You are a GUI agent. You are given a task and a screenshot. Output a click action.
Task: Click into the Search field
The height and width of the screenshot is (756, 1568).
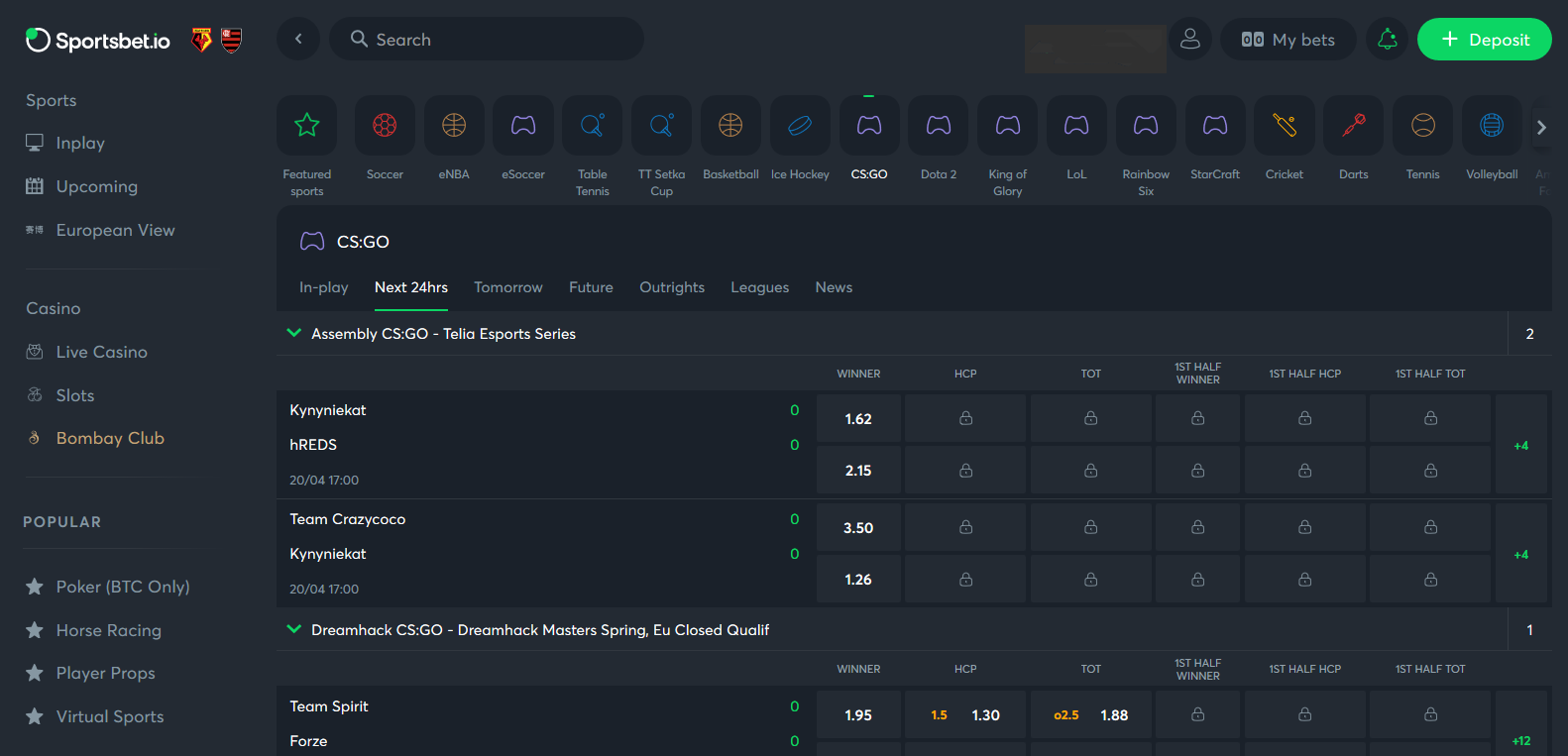point(487,40)
